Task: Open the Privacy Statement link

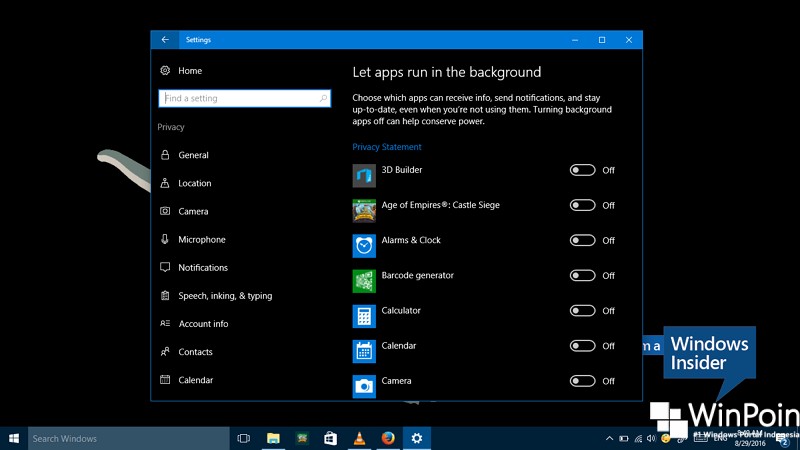Action: pos(387,147)
